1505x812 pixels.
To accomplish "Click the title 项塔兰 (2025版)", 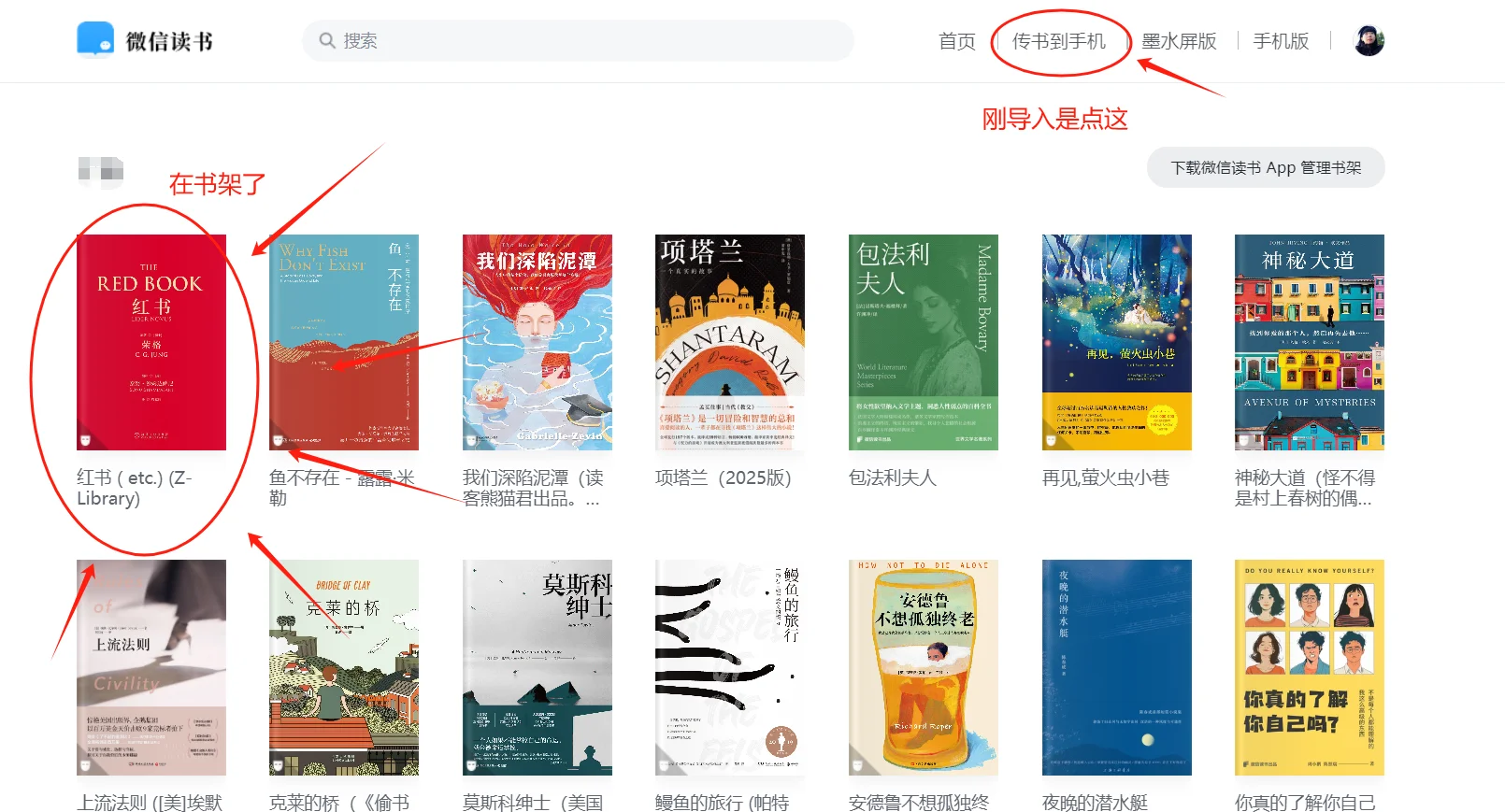I will tap(724, 477).
